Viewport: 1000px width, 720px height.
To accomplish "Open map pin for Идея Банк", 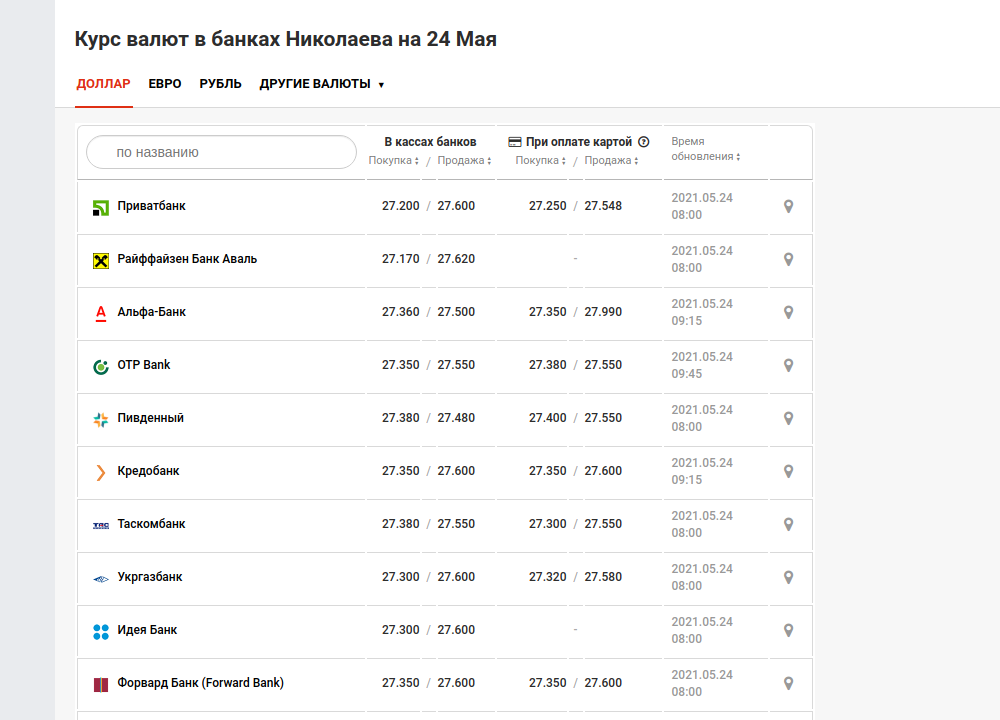I will (x=789, y=630).
